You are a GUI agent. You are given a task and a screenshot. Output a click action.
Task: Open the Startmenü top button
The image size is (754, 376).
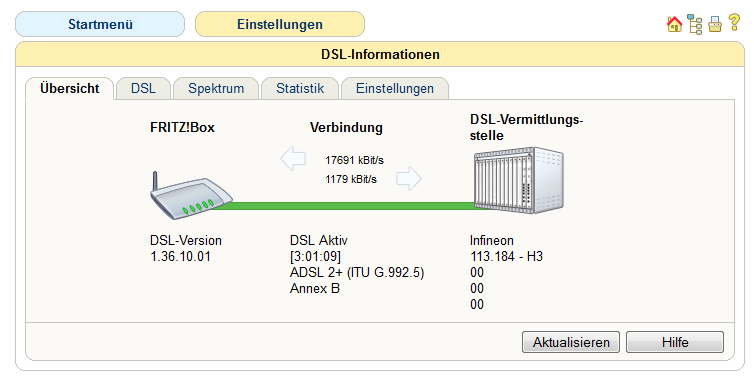[100, 24]
